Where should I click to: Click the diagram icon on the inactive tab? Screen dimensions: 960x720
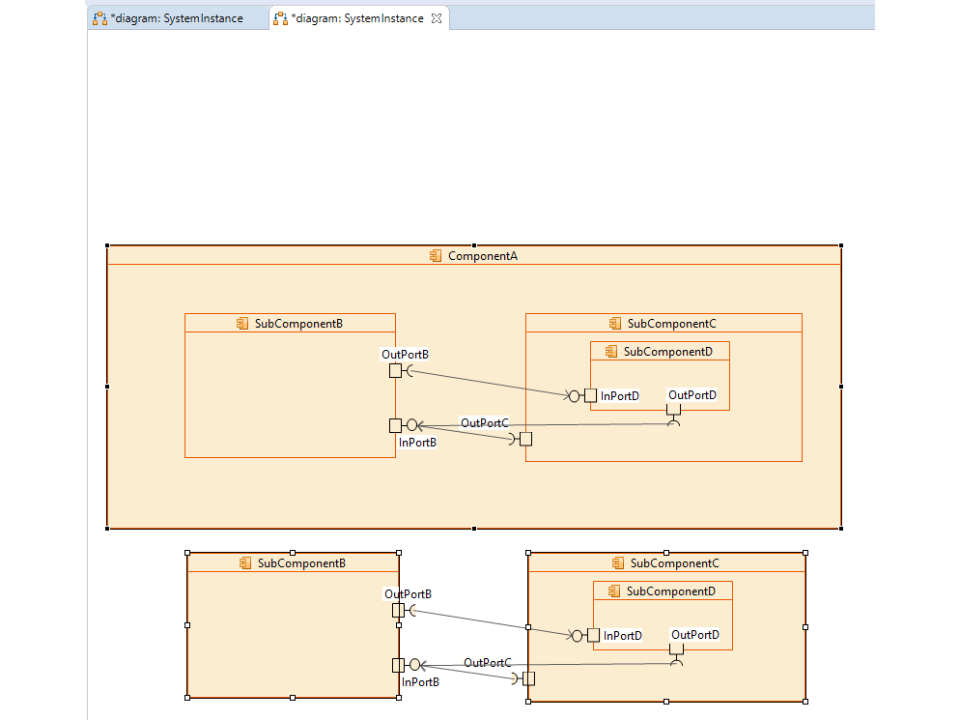(x=100, y=18)
